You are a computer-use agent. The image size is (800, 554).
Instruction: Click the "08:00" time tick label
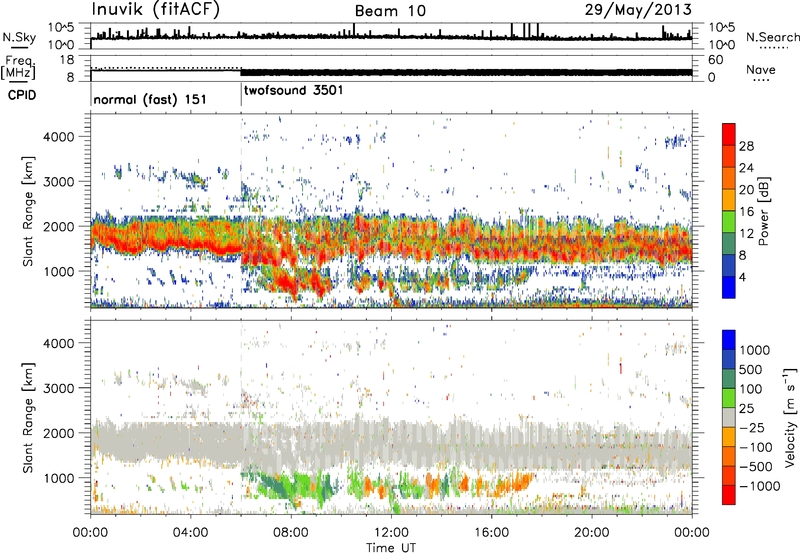click(291, 533)
